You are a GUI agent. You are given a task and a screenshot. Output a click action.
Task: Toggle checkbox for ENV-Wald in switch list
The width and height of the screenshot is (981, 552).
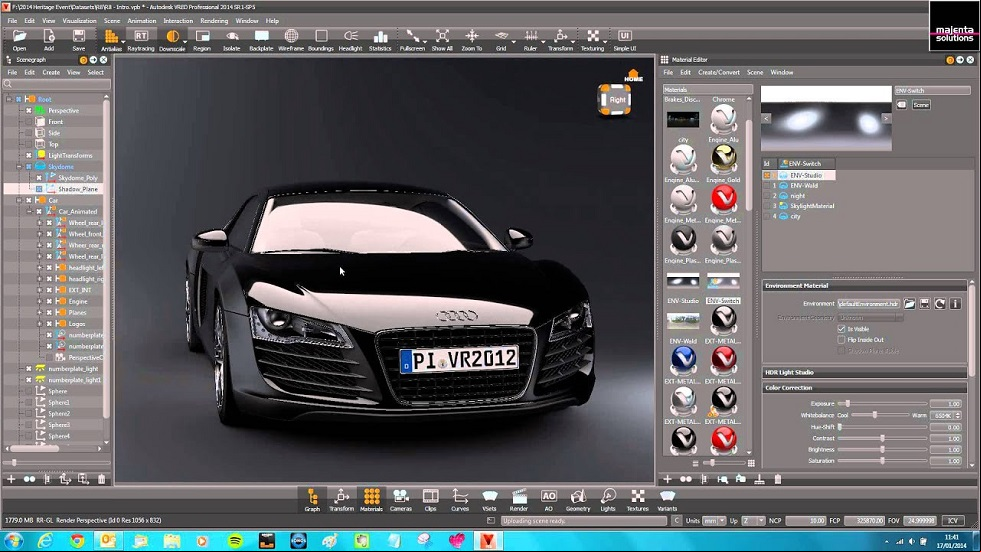pyautogui.click(x=767, y=186)
